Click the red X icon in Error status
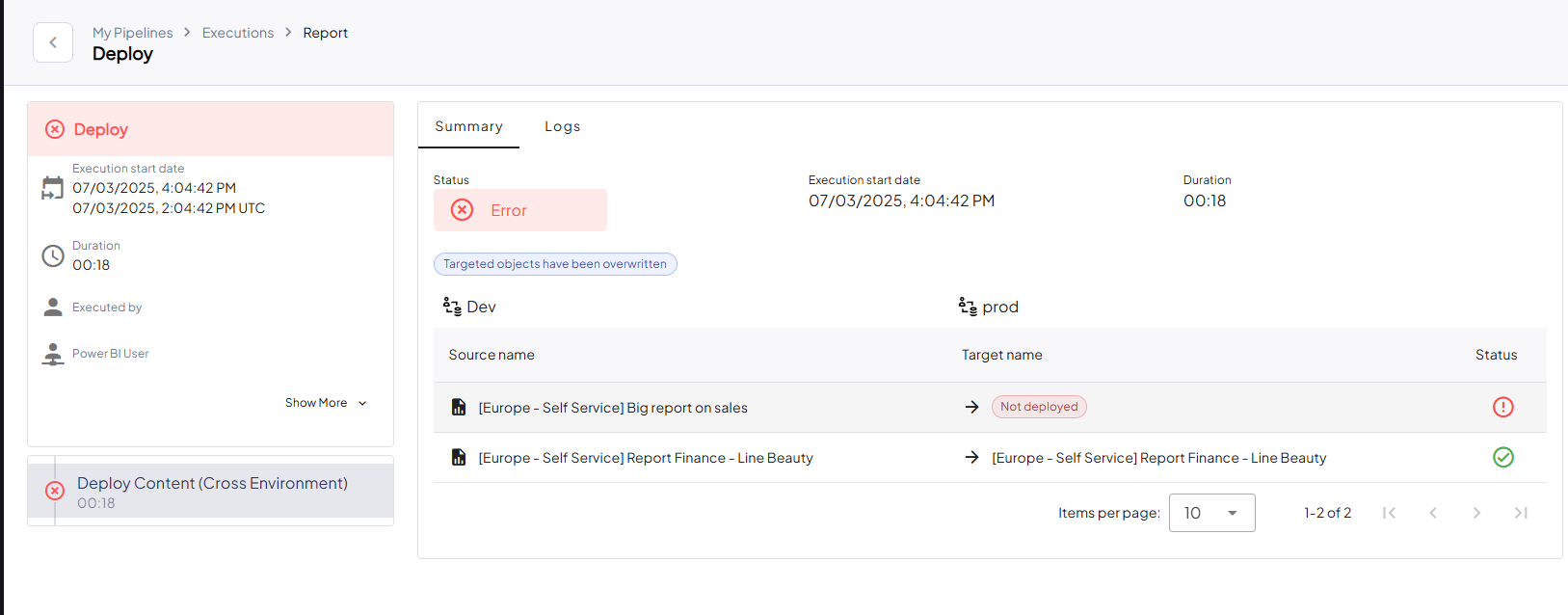 [x=463, y=210]
